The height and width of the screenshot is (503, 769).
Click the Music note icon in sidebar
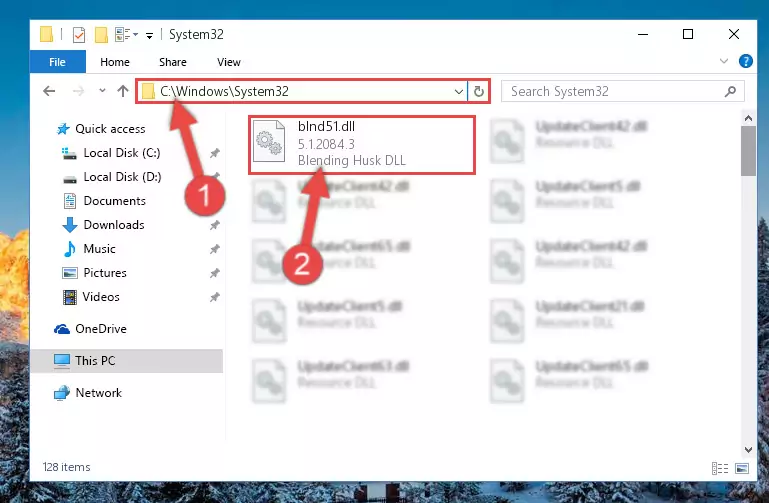(x=70, y=249)
